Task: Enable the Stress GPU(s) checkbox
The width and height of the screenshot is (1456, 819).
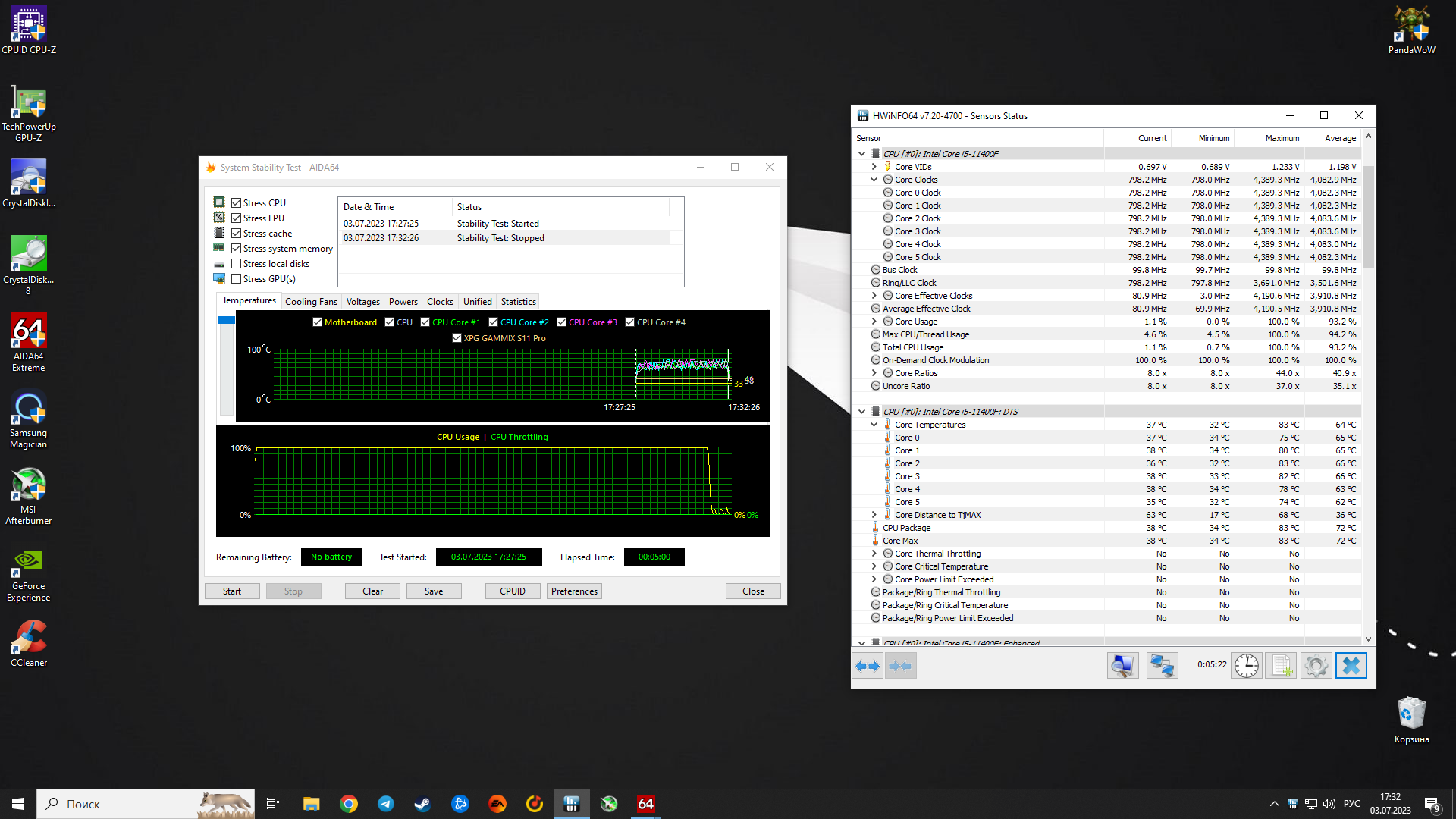Action: [237, 279]
